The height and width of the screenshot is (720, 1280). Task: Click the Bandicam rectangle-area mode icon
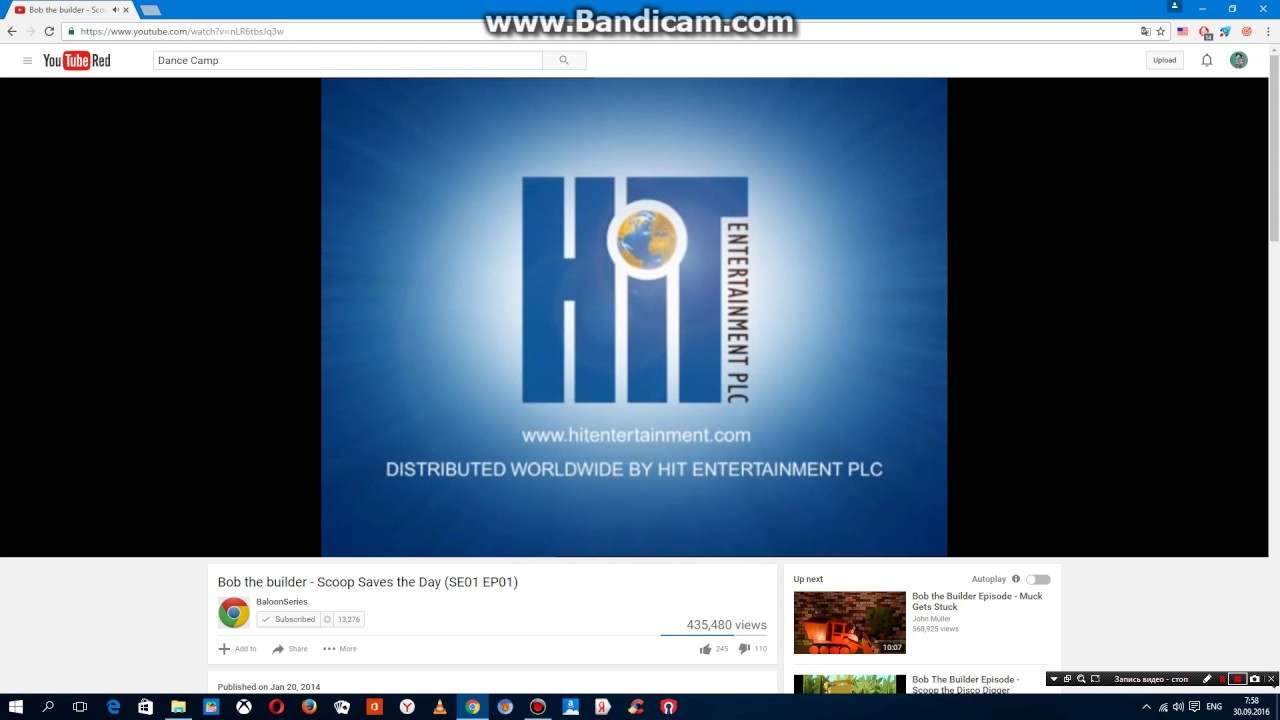point(1095,679)
